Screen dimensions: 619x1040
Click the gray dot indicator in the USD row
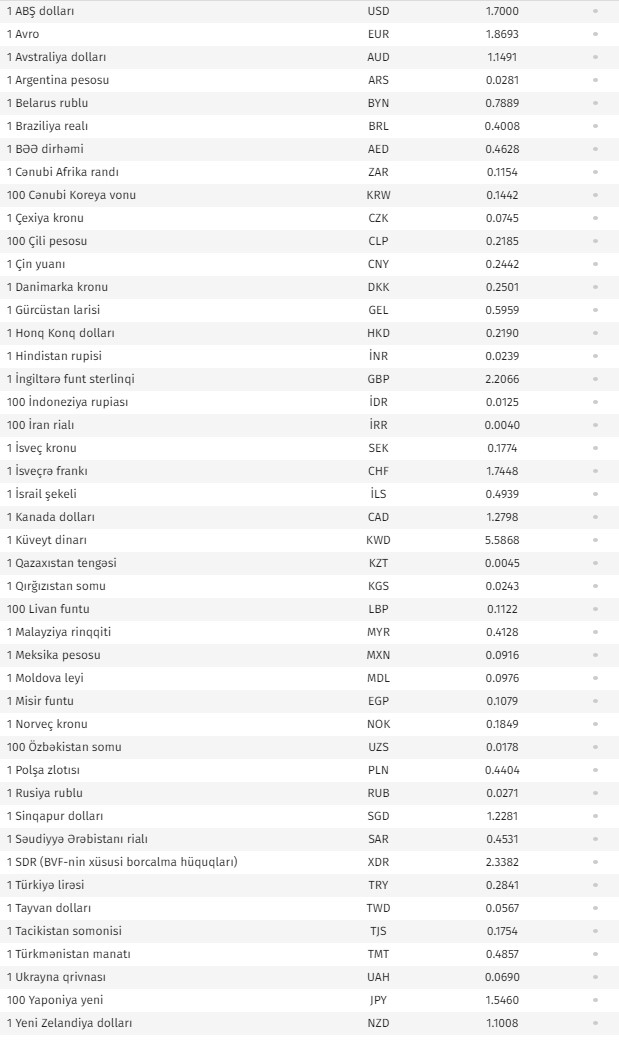pos(595,11)
